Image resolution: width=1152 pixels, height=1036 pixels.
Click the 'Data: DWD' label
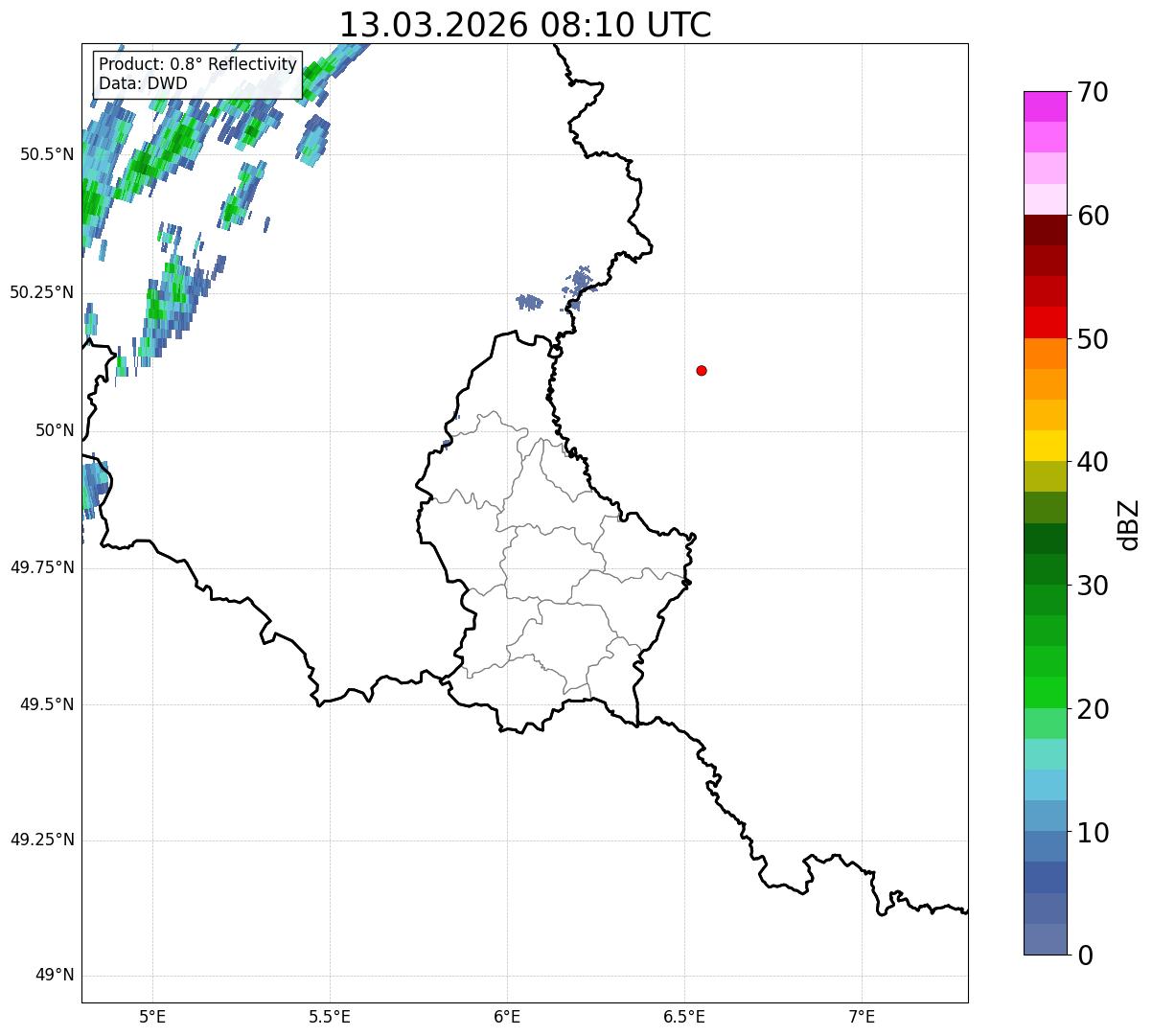143,83
